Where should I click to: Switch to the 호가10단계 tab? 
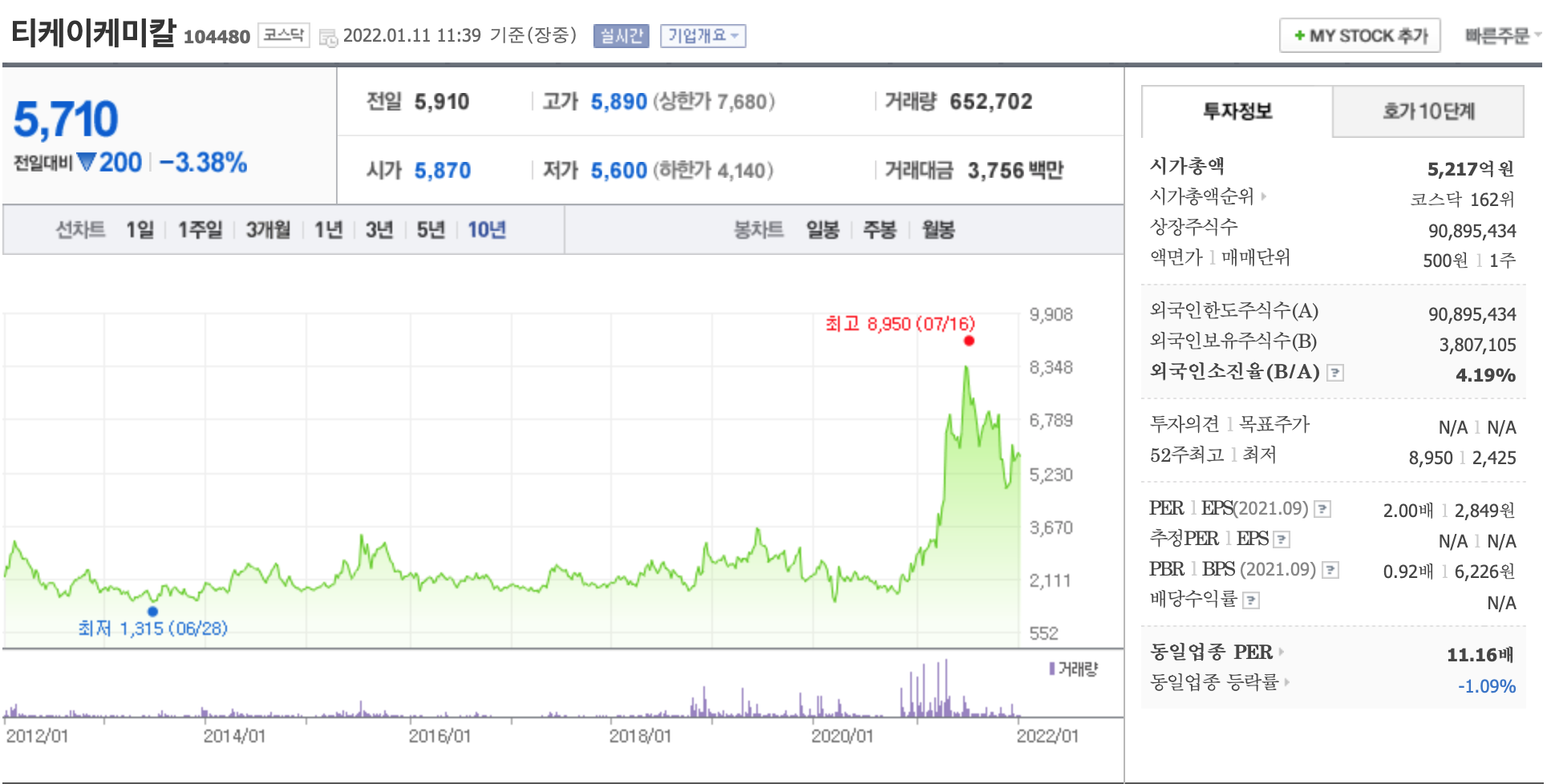[x=1428, y=111]
